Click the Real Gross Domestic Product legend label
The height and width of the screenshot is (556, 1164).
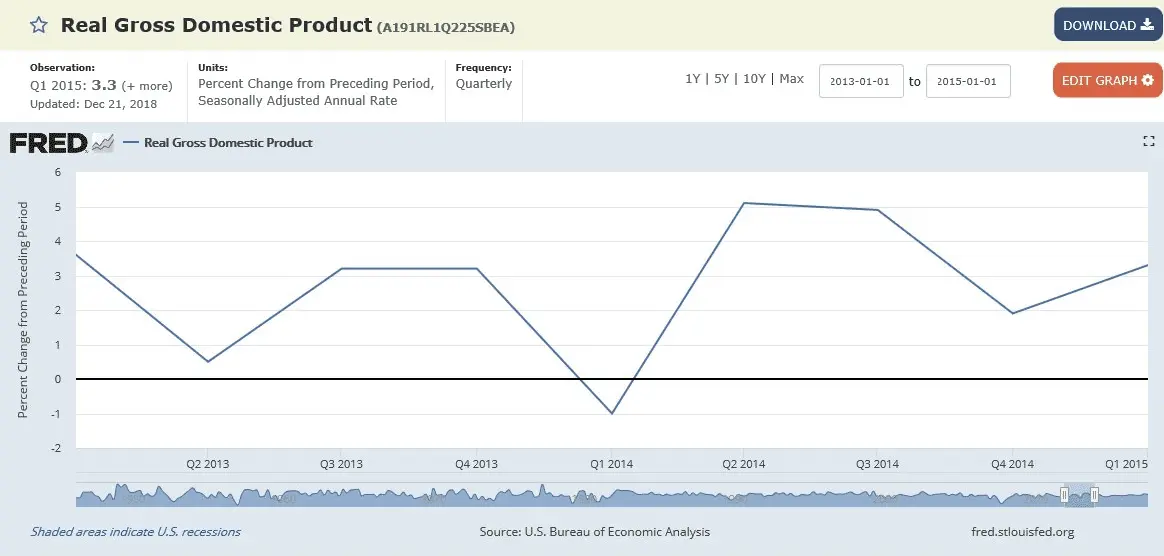click(x=228, y=143)
